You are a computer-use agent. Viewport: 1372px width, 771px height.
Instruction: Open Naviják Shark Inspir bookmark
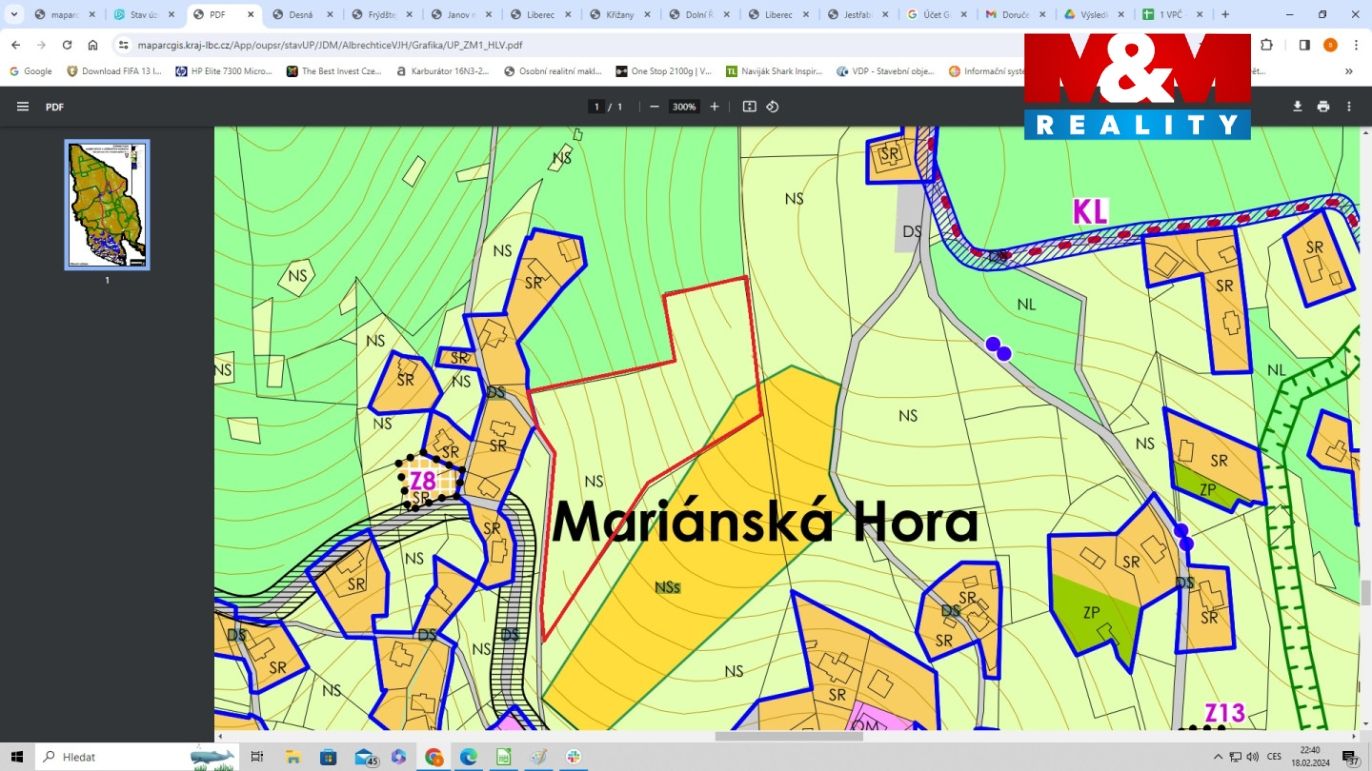click(775, 71)
